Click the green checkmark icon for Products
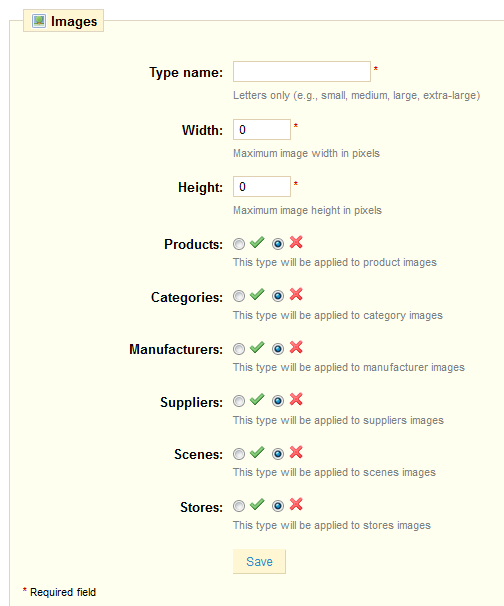504x606 pixels. (x=257, y=243)
